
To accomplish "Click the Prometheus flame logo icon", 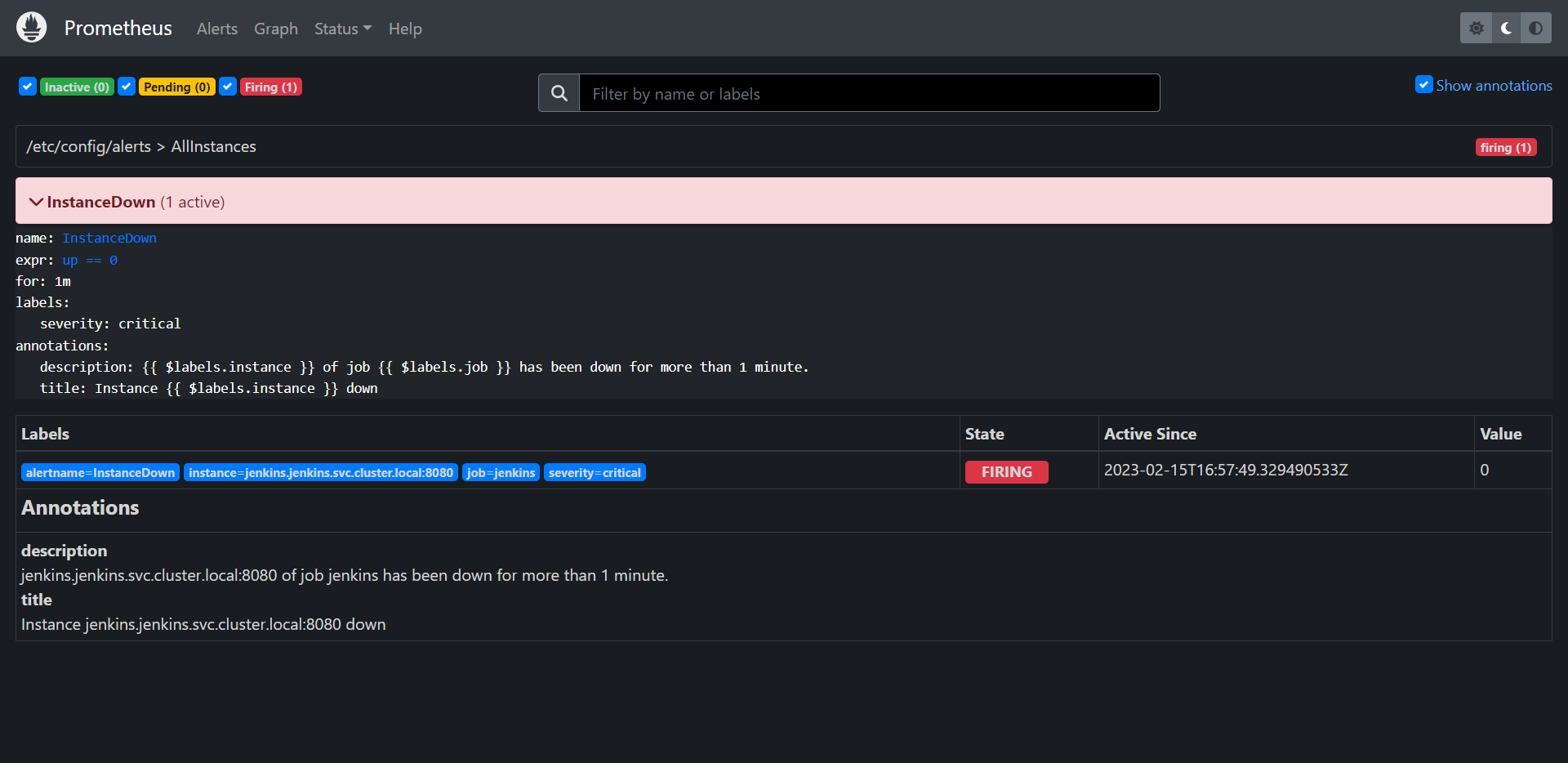I will (x=32, y=28).
